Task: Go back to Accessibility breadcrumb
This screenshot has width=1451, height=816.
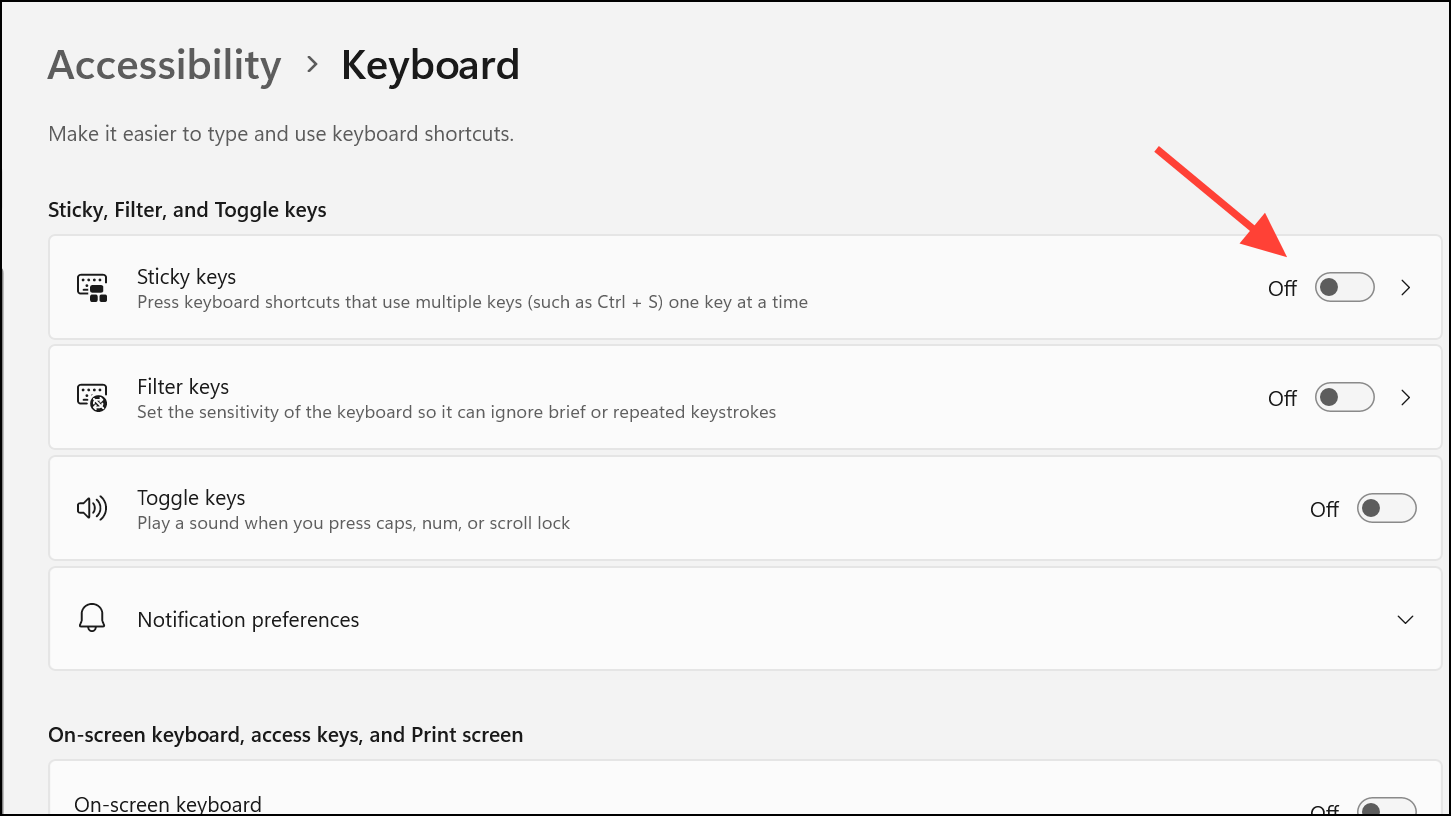Action: click(165, 66)
